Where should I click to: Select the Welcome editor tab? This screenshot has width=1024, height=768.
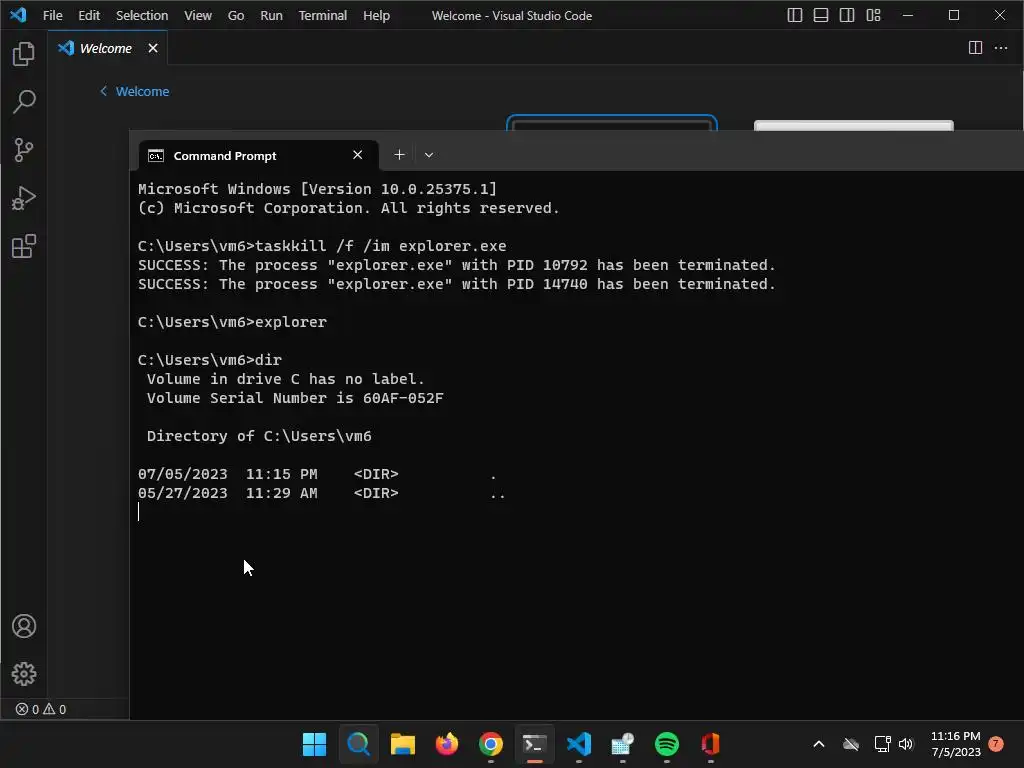click(x=108, y=48)
